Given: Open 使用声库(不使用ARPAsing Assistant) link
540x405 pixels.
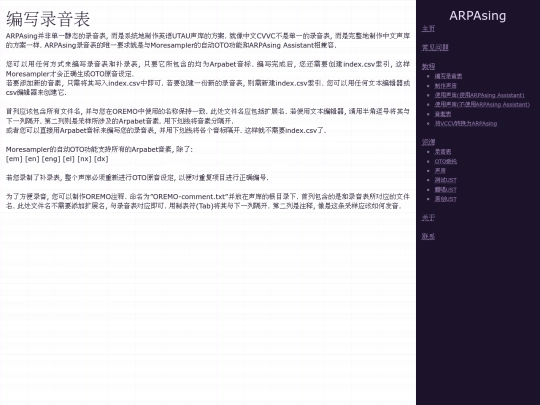Looking at the screenshot, I should [x=482, y=104].
